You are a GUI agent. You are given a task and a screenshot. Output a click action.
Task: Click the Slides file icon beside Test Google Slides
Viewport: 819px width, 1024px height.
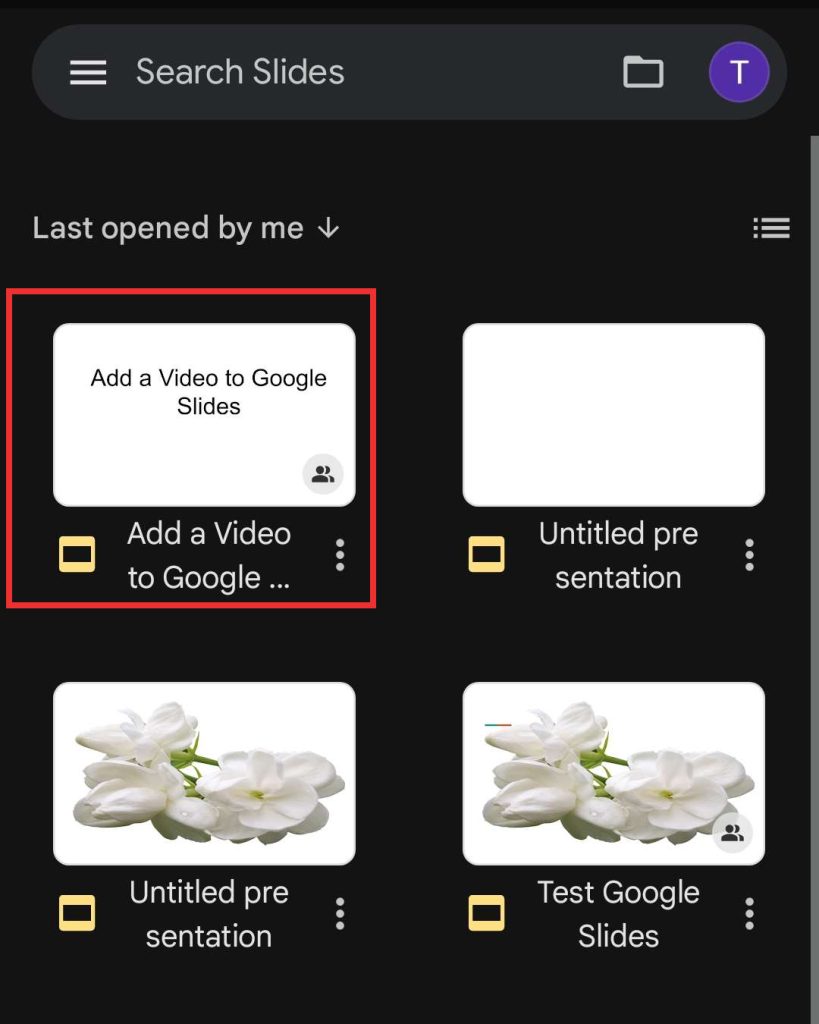pos(486,913)
